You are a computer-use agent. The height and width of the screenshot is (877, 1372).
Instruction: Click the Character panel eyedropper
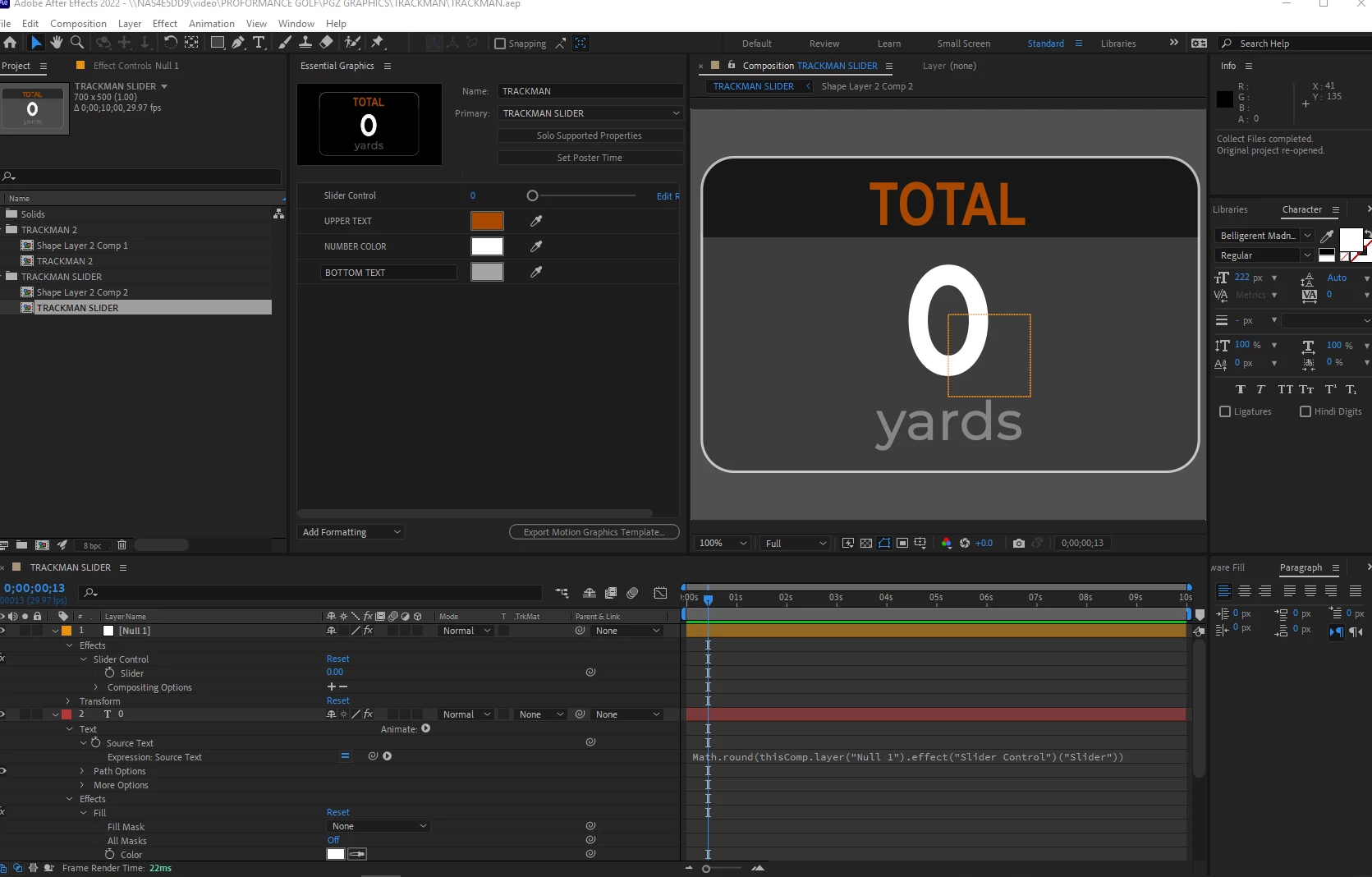point(1326,236)
